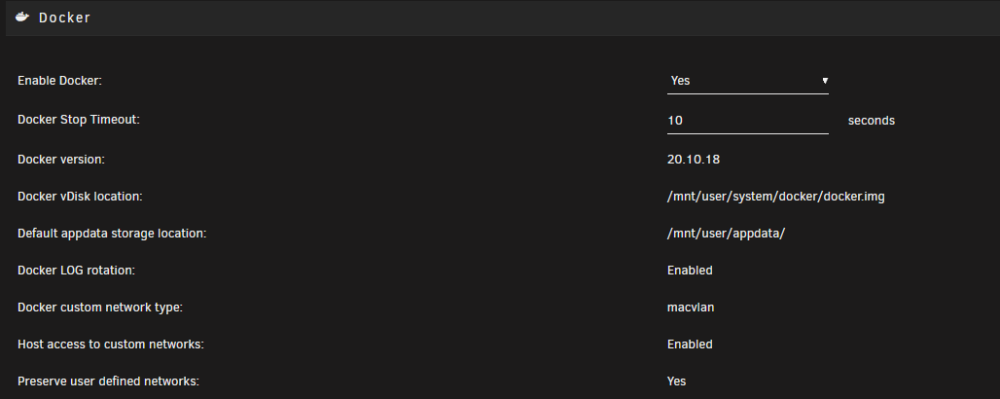Click the /mnt/user/appdata/ path value
The height and width of the screenshot is (399, 1000).
tap(726, 233)
